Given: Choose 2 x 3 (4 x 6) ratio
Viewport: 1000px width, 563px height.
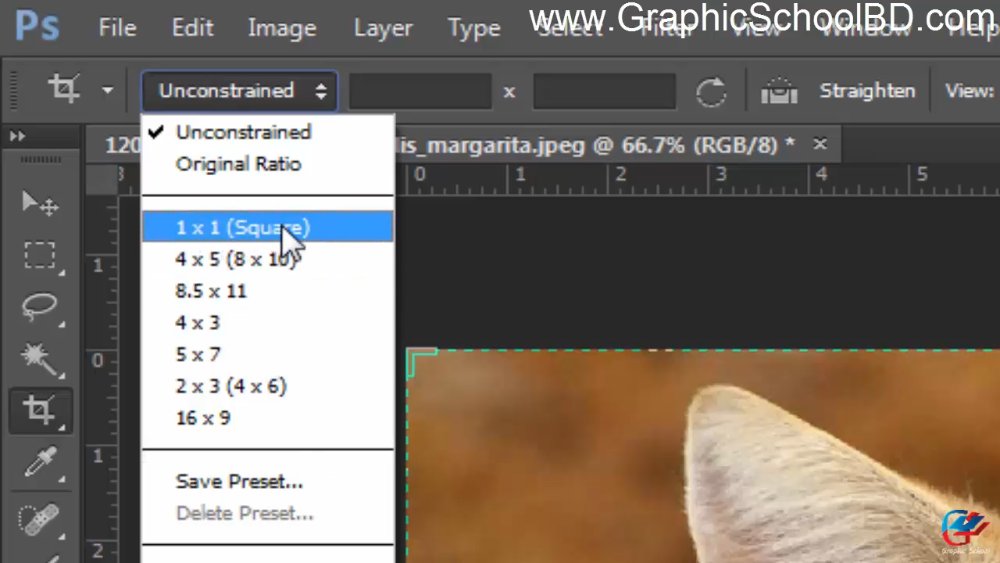Looking at the screenshot, I should (x=267, y=386).
